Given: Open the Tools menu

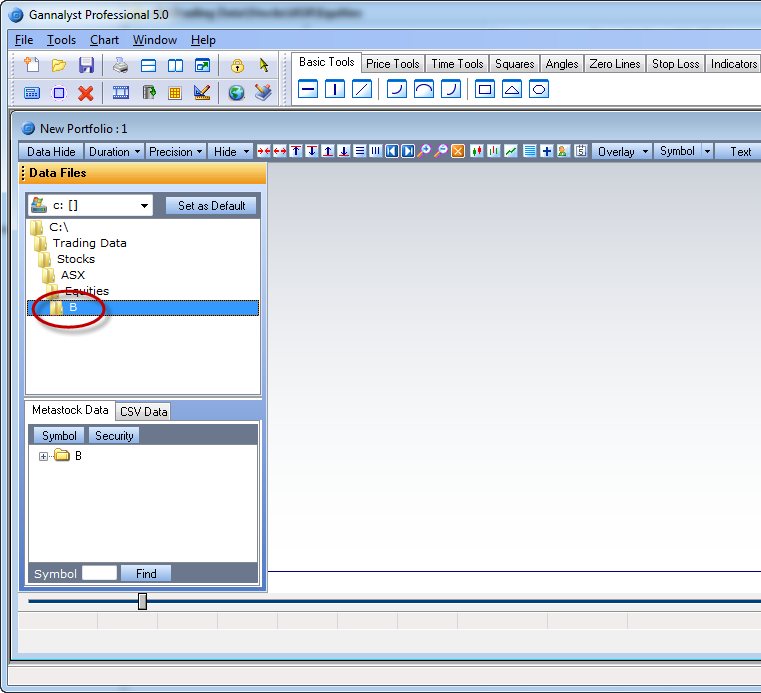Looking at the screenshot, I should coord(61,40).
